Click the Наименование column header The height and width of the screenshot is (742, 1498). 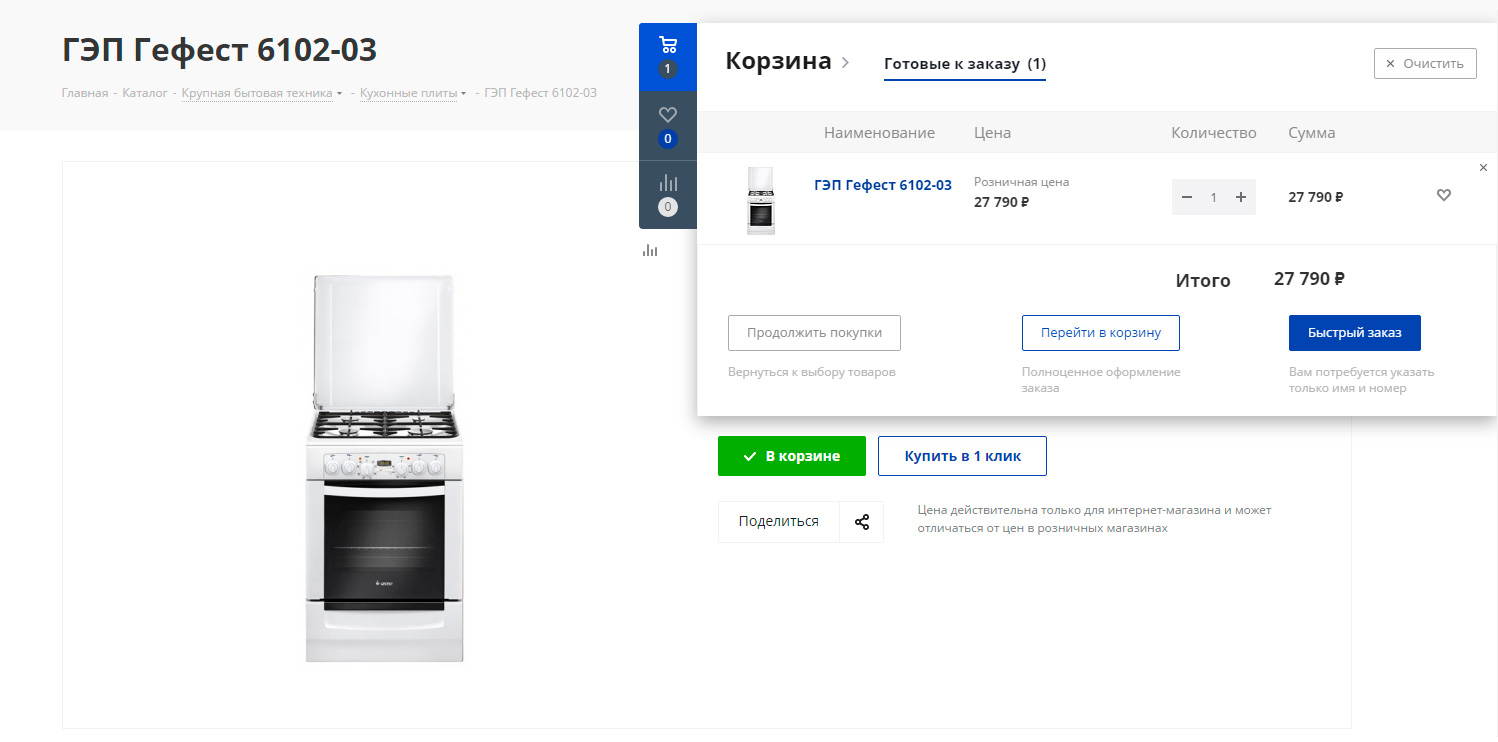pyautogui.click(x=879, y=133)
